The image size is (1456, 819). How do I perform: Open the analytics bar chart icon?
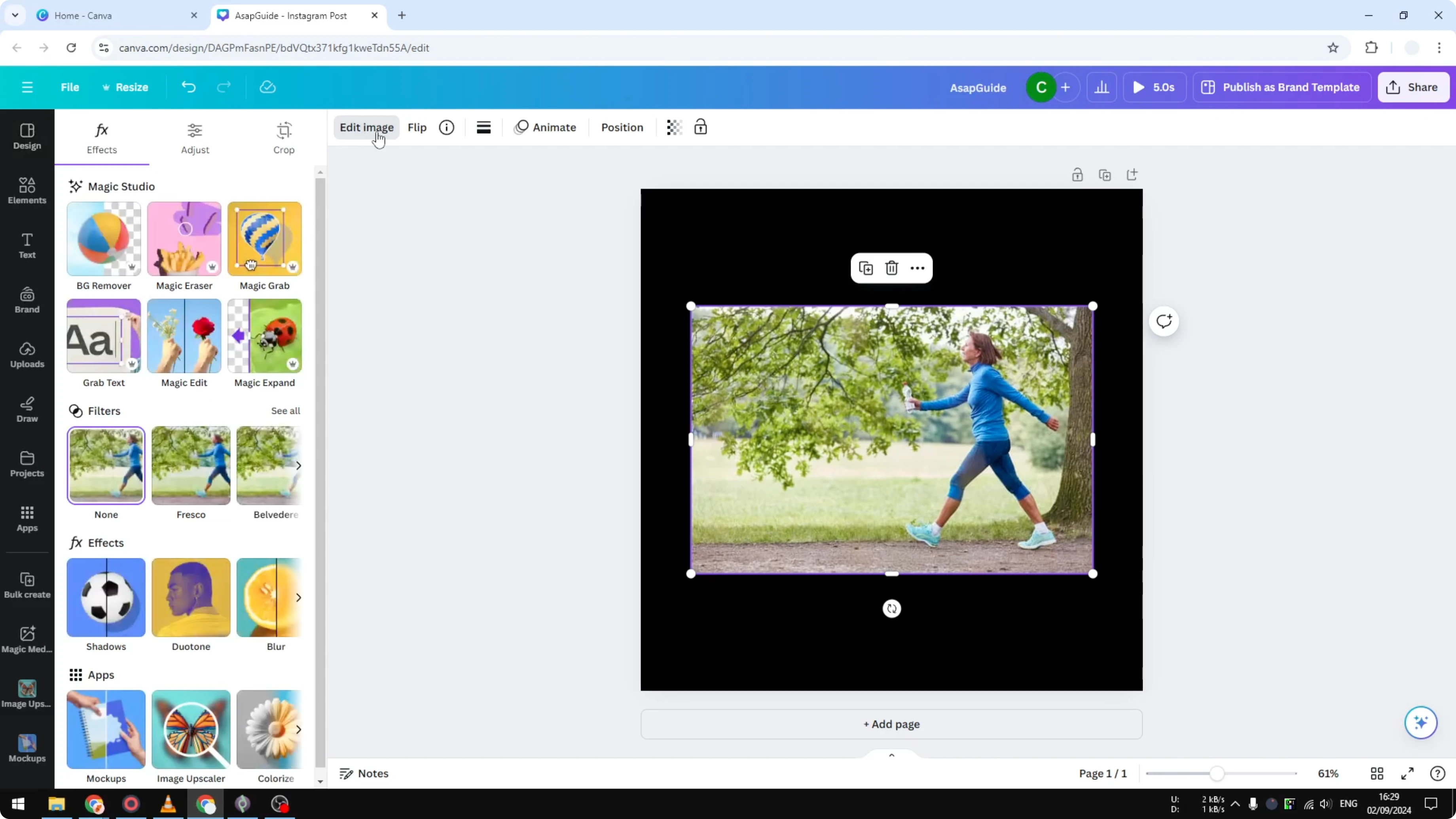coord(1101,87)
